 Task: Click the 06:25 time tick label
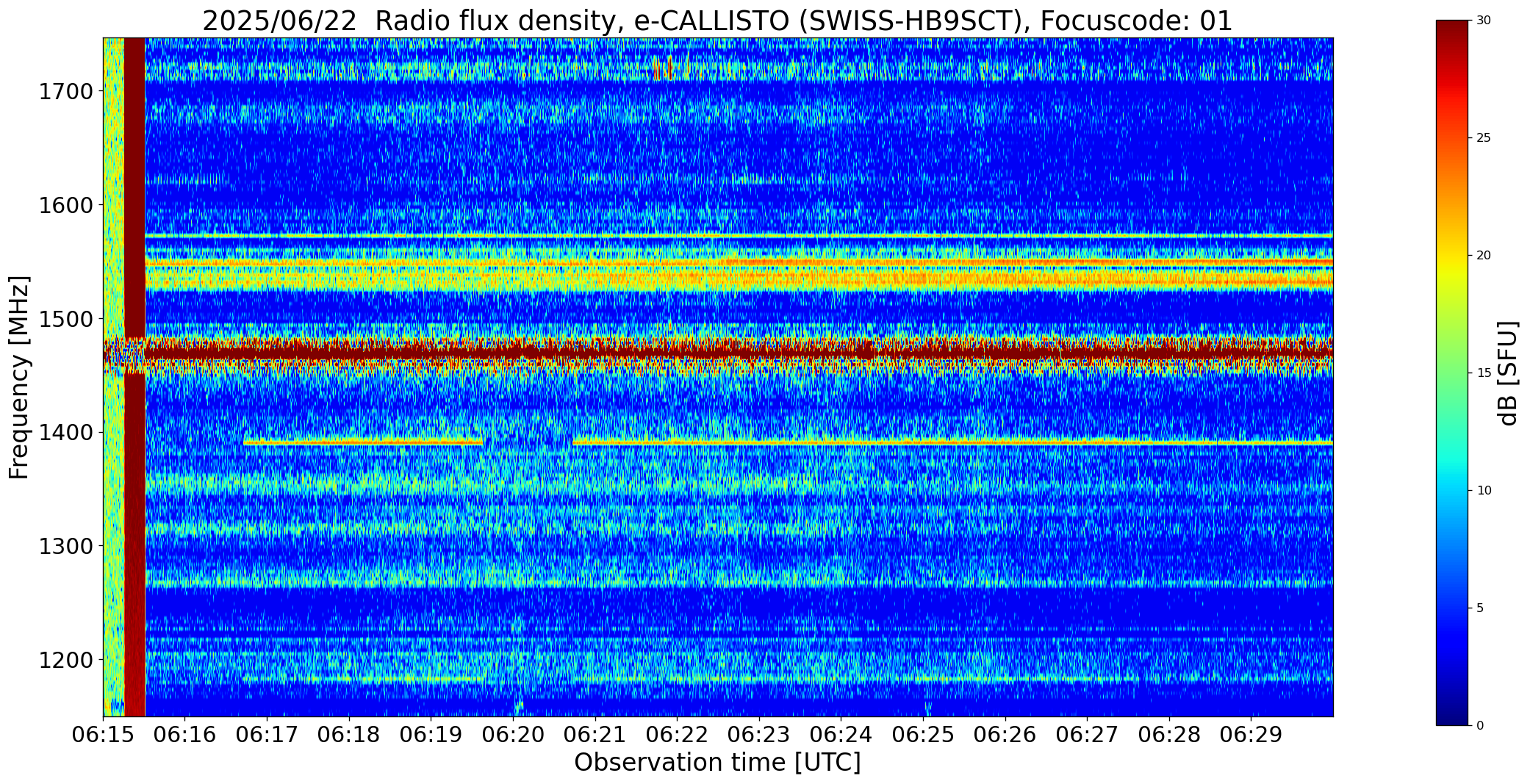923,735
